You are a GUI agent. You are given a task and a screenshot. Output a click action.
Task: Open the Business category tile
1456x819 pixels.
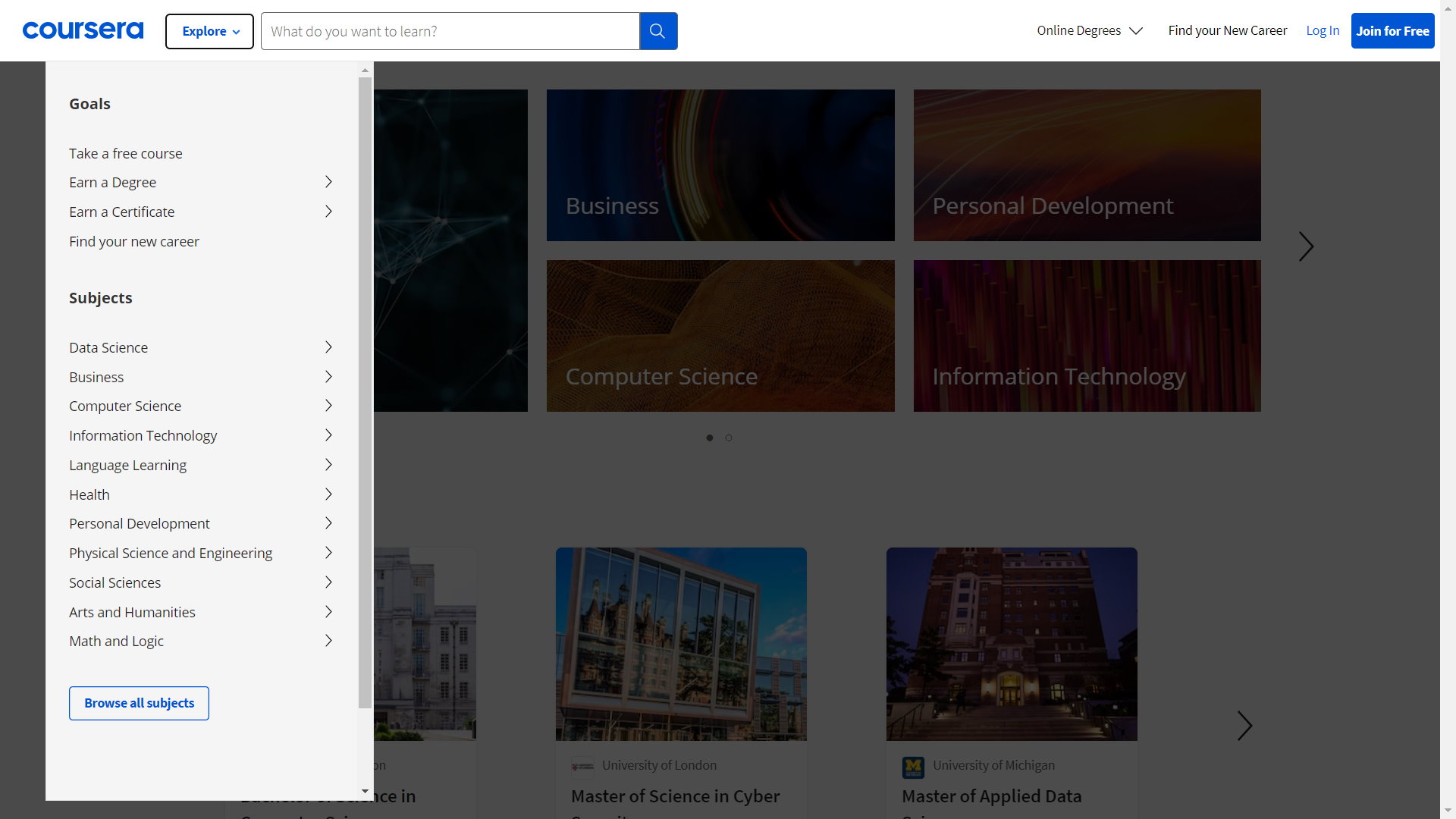(x=720, y=165)
